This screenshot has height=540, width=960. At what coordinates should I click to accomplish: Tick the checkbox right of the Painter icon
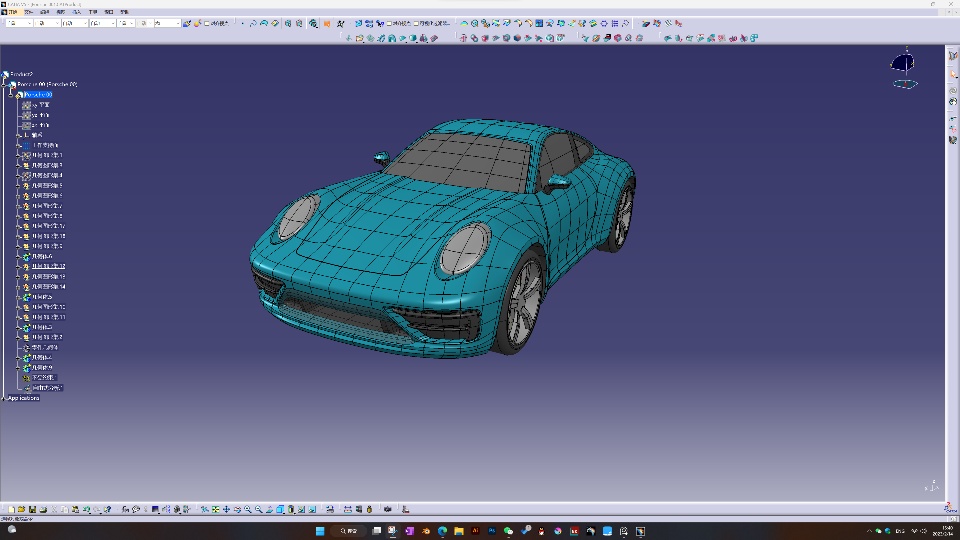[207, 23]
